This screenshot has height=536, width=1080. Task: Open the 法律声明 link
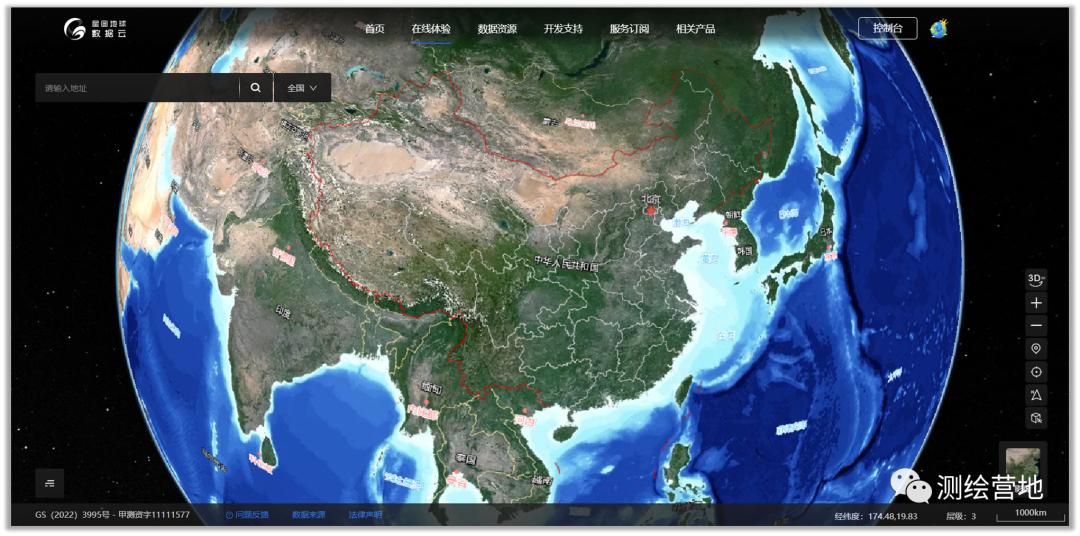[365, 515]
